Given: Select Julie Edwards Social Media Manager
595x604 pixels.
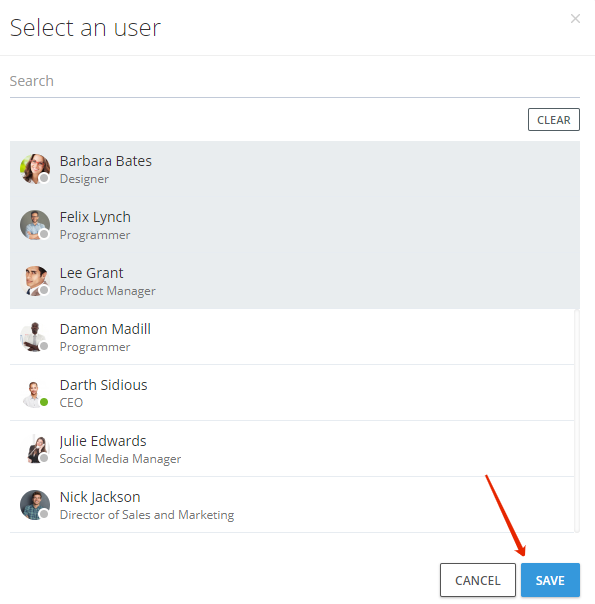Looking at the screenshot, I should [292, 449].
